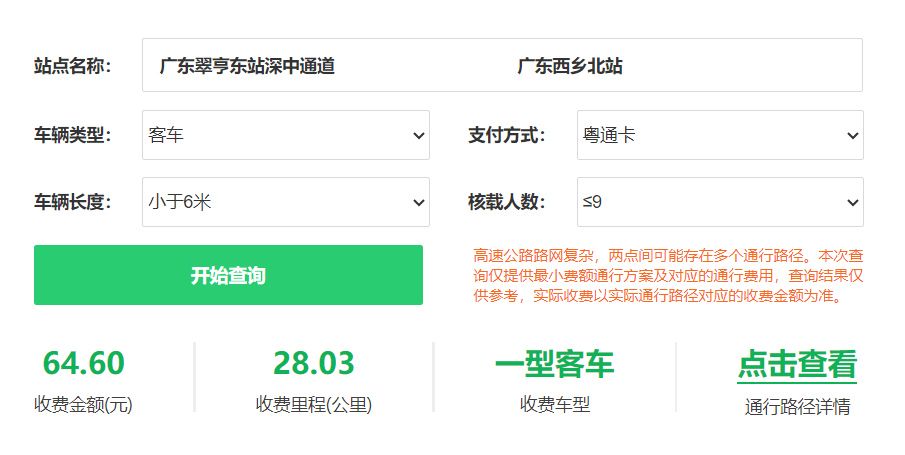
Task: Open the 支付方式 dropdown showing 粤通卡
Action: point(720,135)
